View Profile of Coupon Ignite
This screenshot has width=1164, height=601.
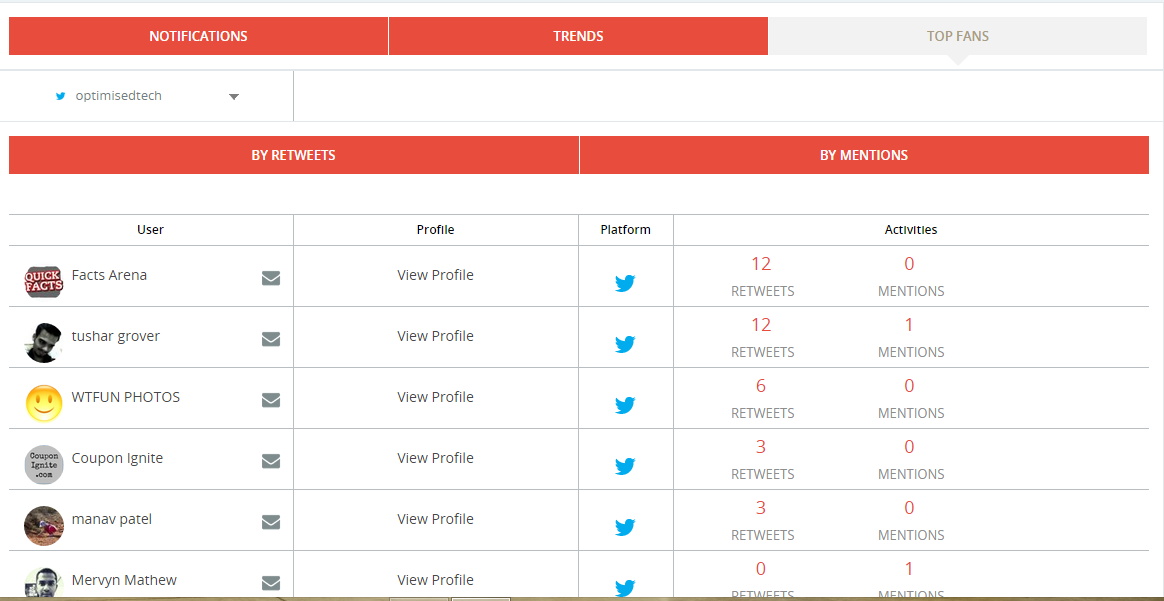435,458
